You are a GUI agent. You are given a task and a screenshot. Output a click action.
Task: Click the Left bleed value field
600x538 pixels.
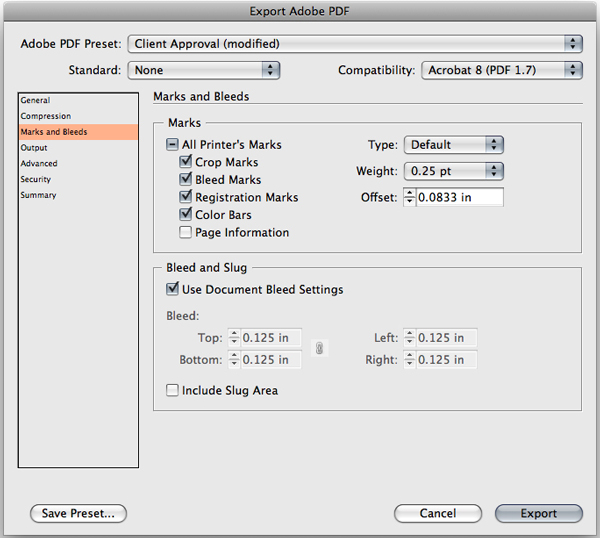(447, 337)
